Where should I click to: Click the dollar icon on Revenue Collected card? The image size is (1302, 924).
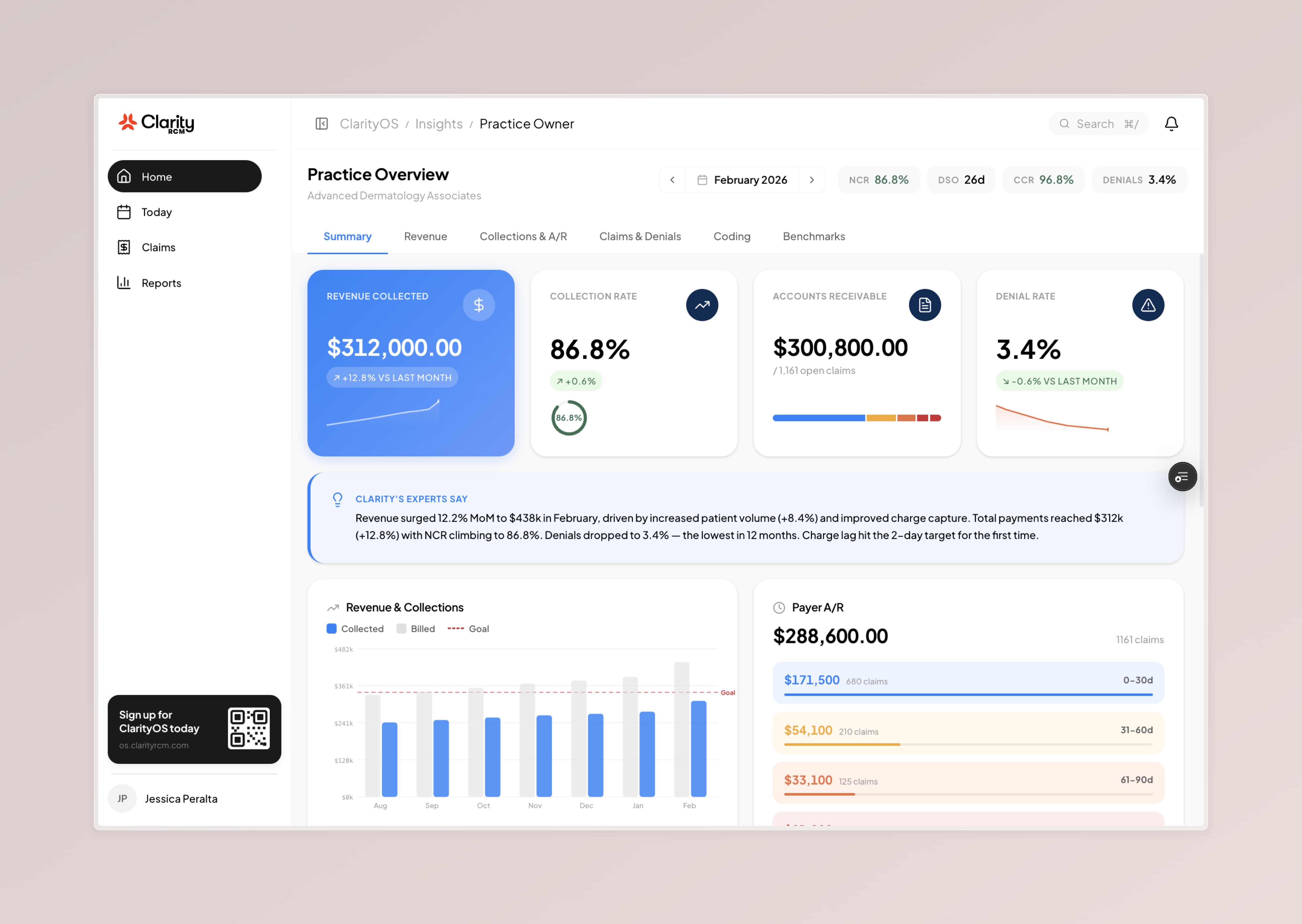[x=479, y=305]
